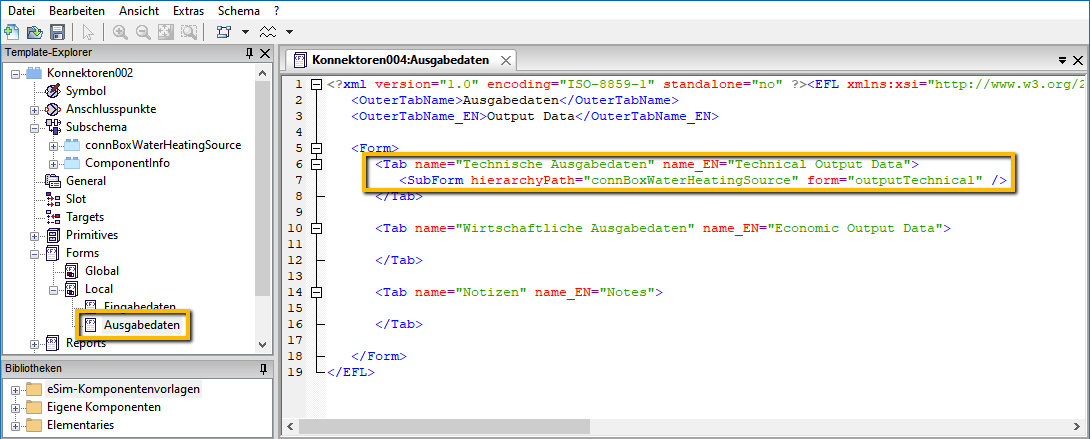Image resolution: width=1090 pixels, height=439 pixels.
Task: Click the Template-Explorer scroll up arrow
Action: (261, 73)
